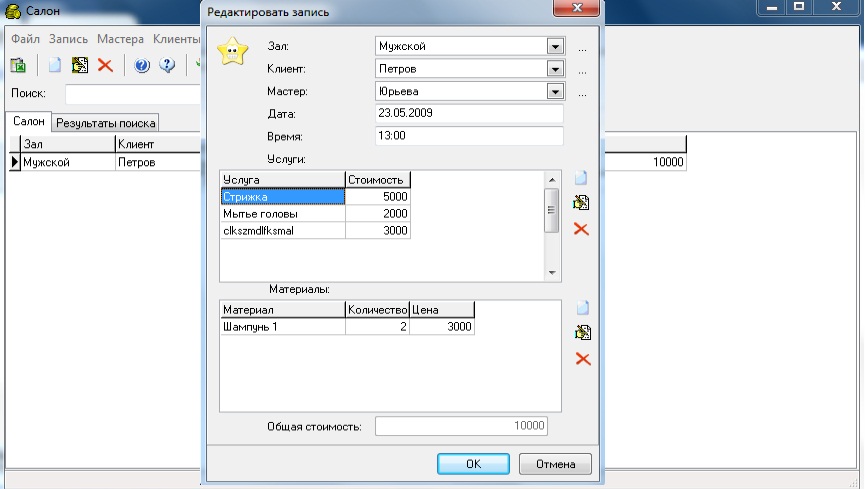Image resolution: width=865 pixels, height=489 pixels.
Task: Add a new material with Материалы page icon
Action: (583, 308)
